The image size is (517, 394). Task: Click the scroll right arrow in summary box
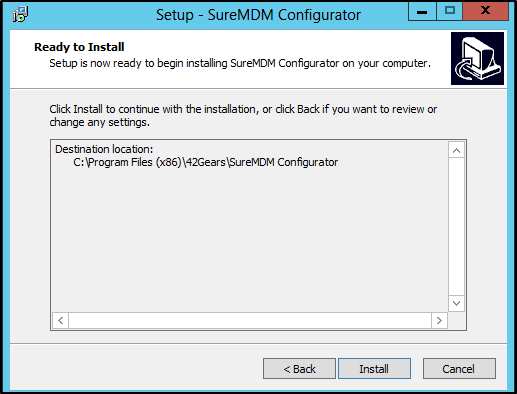coord(439,320)
